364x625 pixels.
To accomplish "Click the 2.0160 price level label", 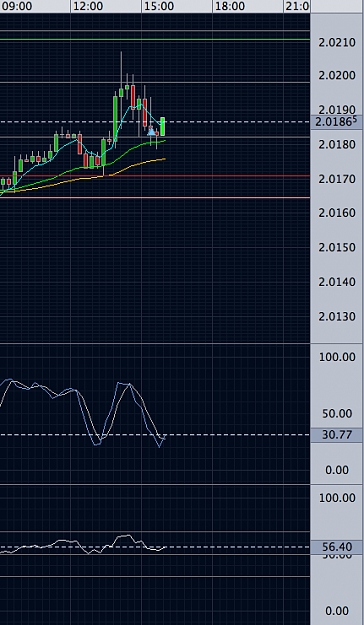I will pyautogui.click(x=337, y=213).
